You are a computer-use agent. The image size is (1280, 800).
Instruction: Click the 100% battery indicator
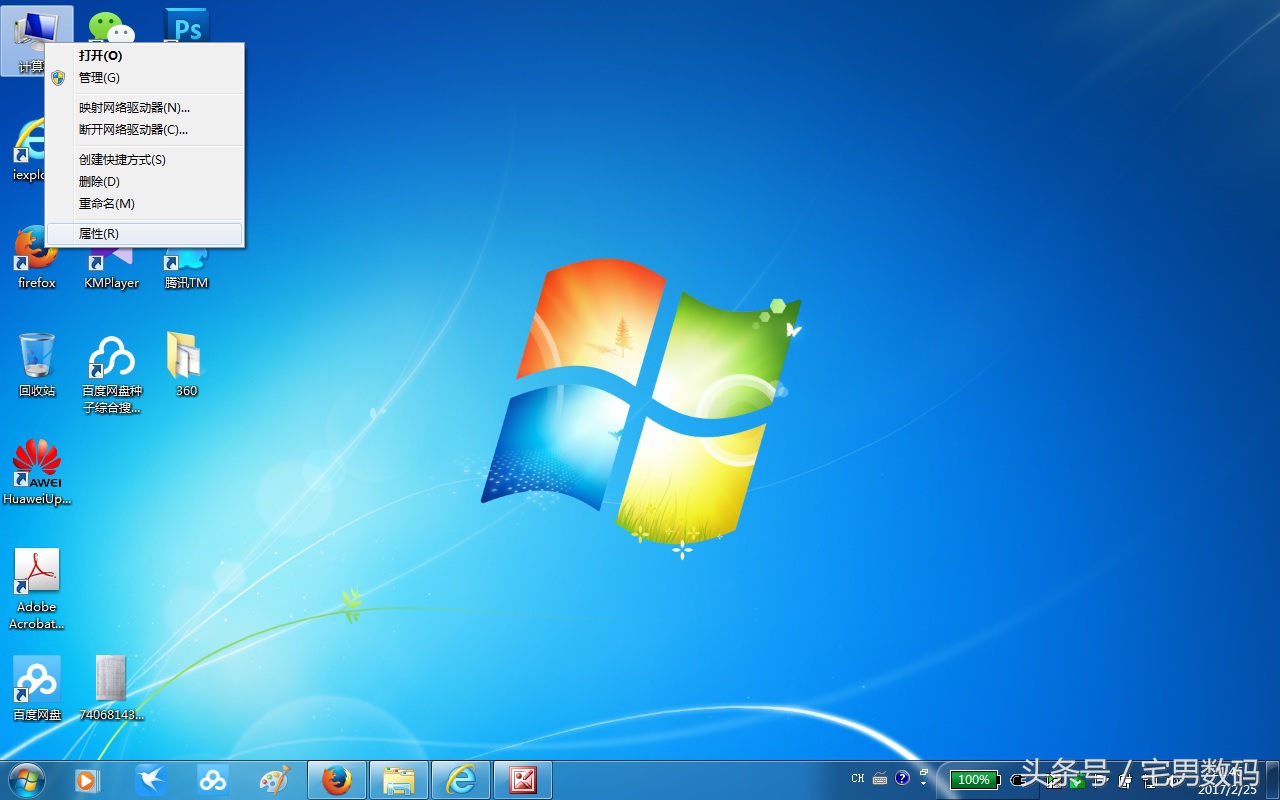(x=975, y=779)
